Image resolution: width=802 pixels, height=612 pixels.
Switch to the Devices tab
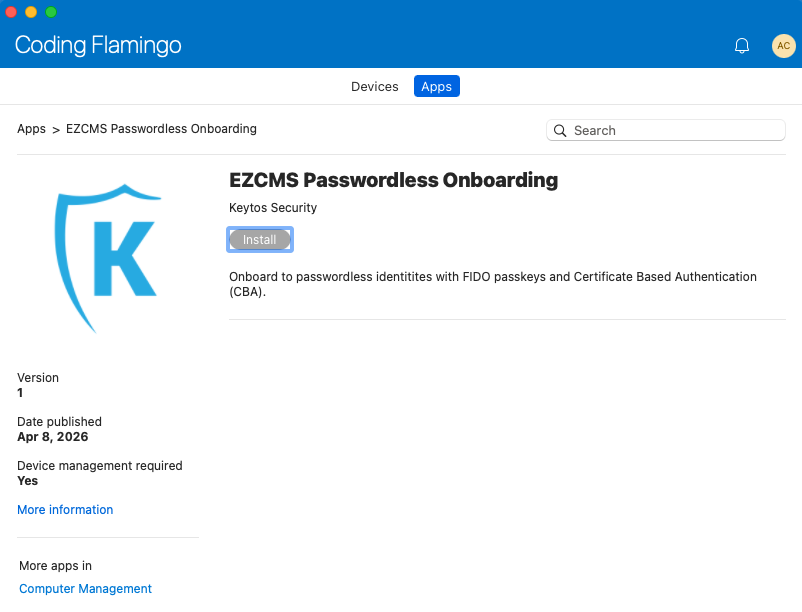point(374,86)
